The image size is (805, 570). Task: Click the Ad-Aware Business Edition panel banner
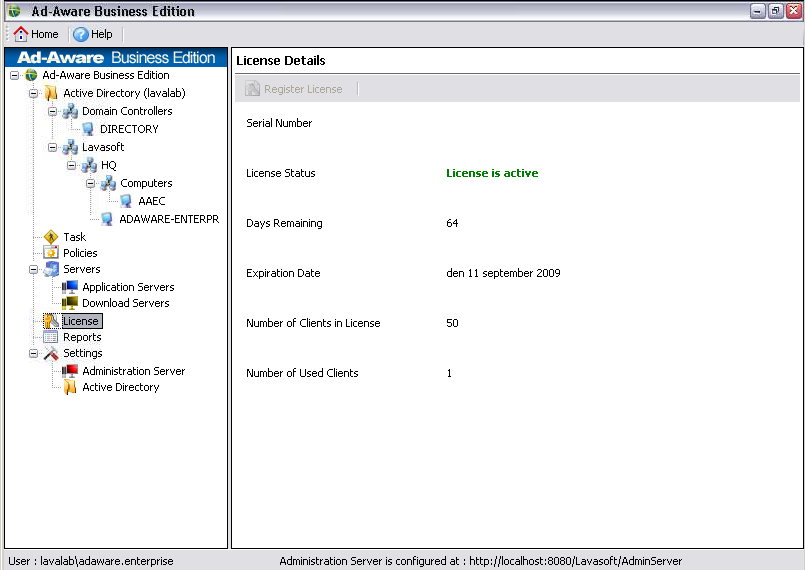[116, 58]
